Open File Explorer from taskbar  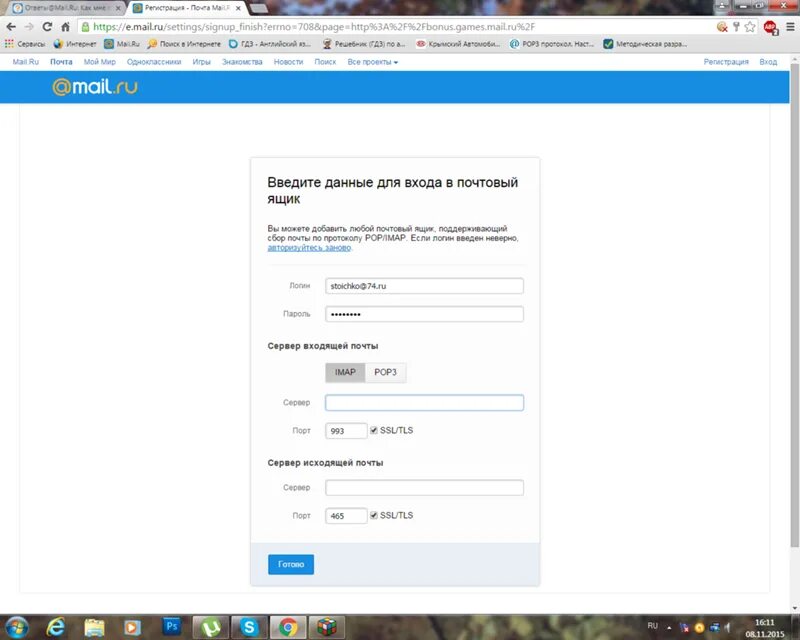pos(94,627)
